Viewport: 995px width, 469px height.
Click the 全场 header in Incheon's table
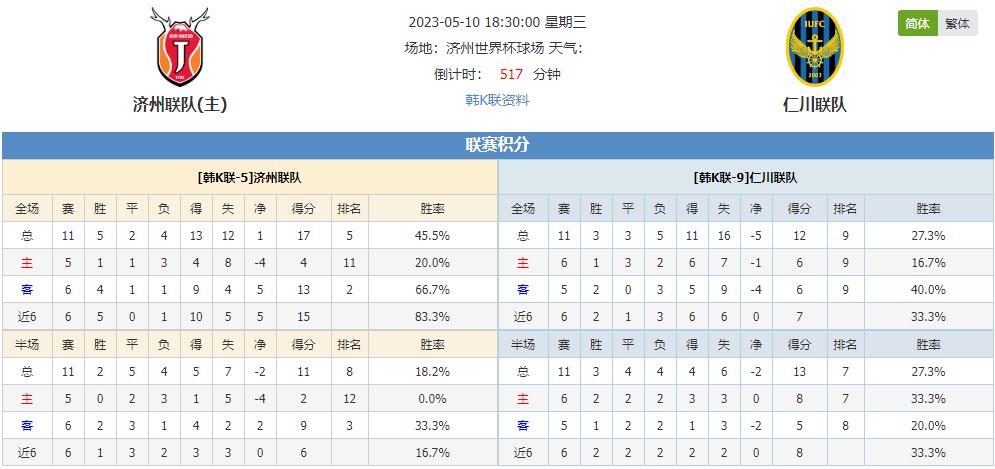pos(523,209)
